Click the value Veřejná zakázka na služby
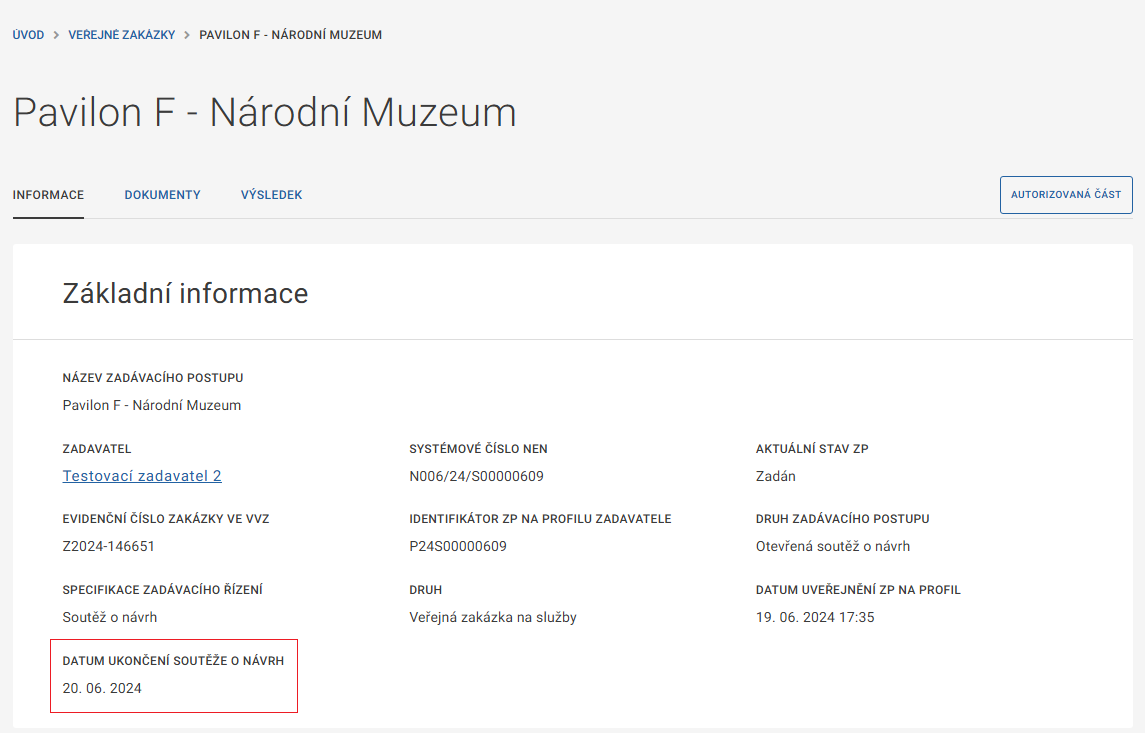The width and height of the screenshot is (1145, 733). click(492, 617)
